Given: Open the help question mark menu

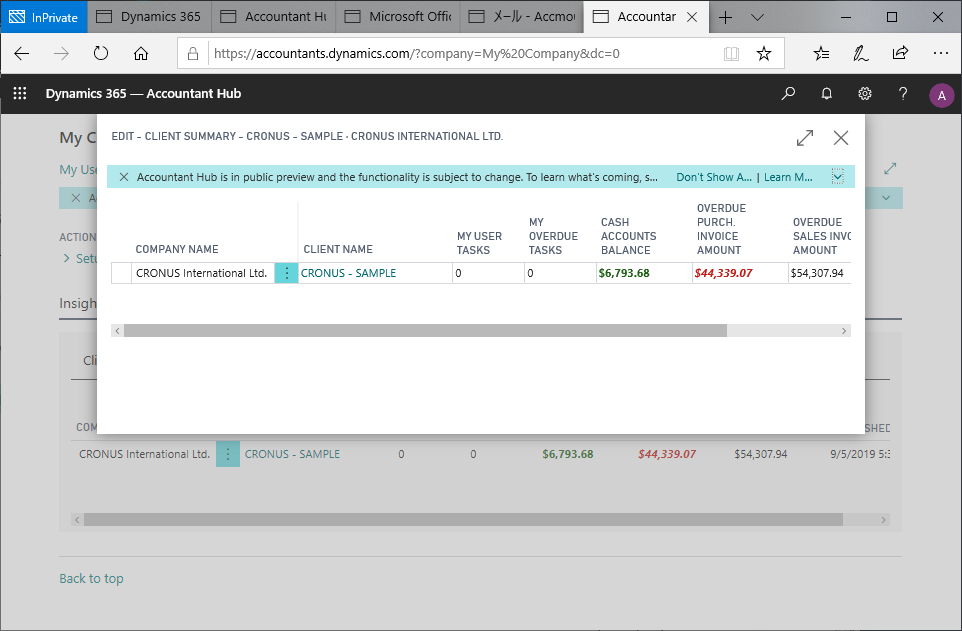Looking at the screenshot, I should click(x=902, y=93).
